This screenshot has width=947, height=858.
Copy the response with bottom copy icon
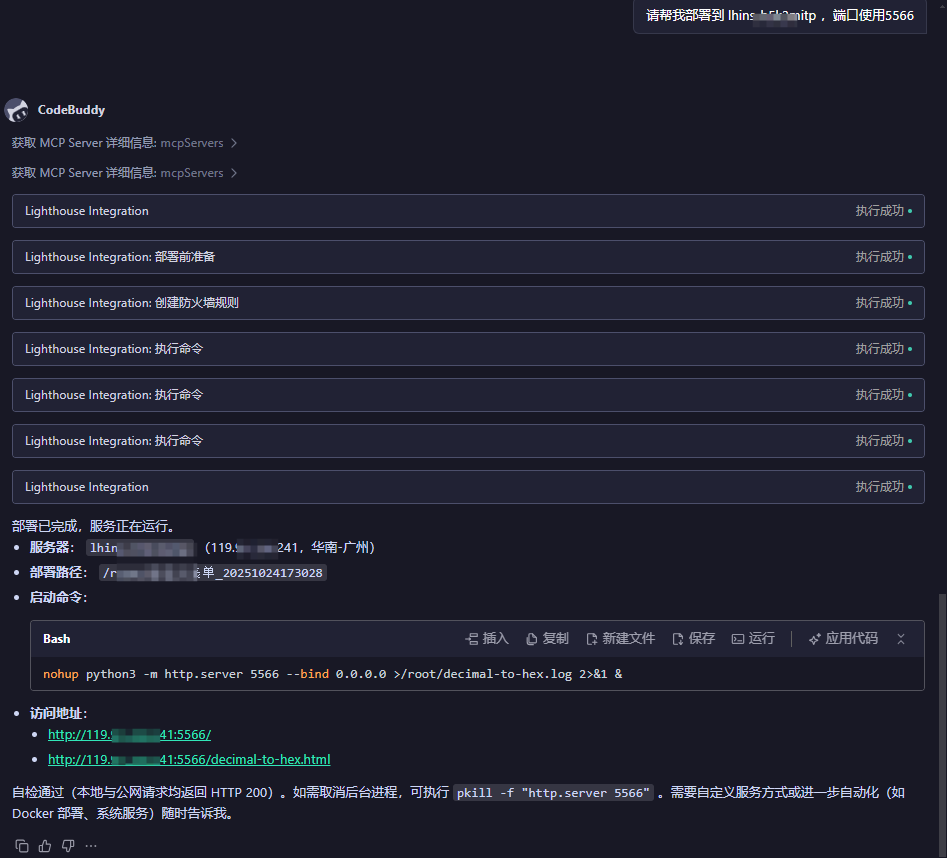coord(22,846)
